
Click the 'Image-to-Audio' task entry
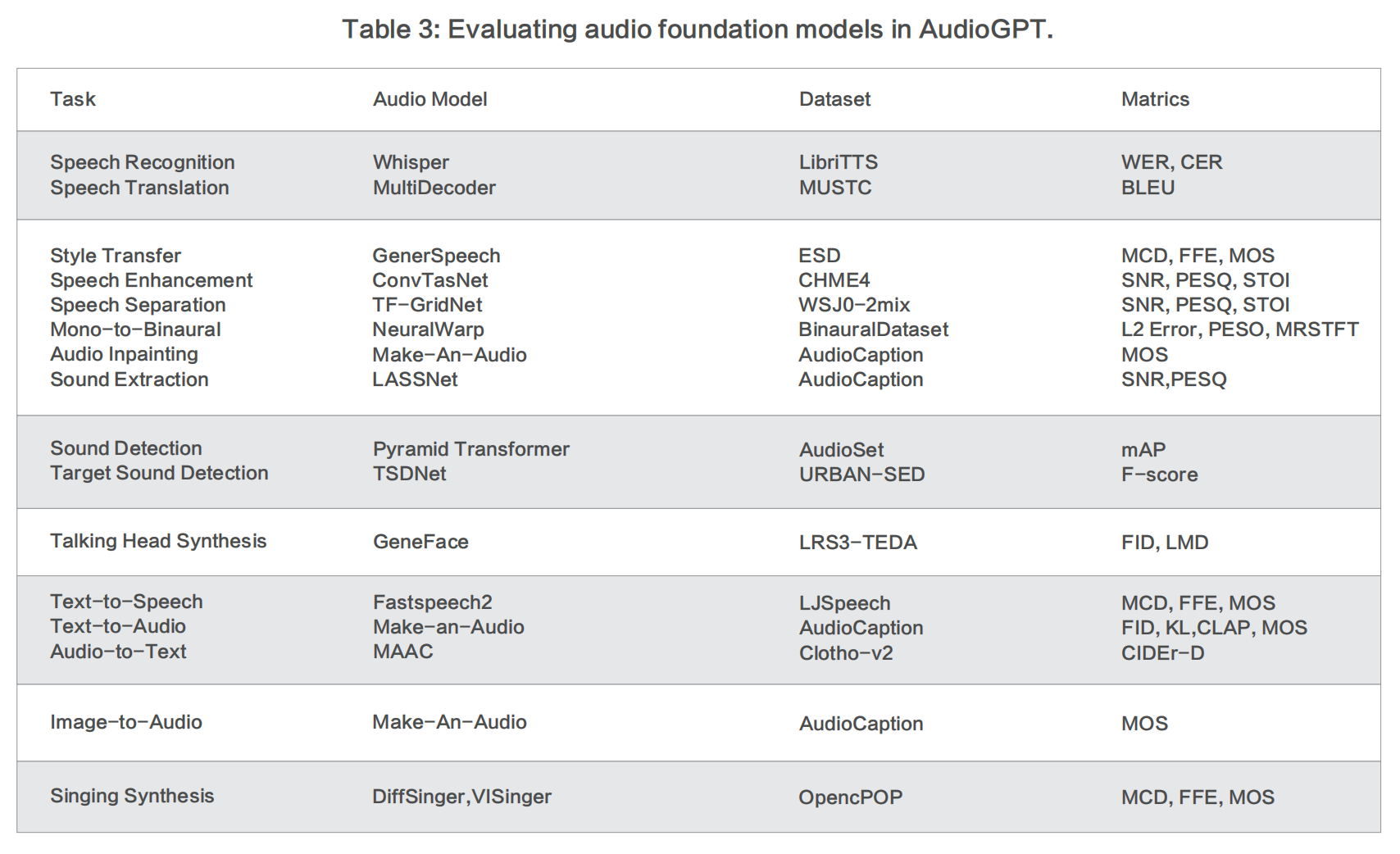126,722
